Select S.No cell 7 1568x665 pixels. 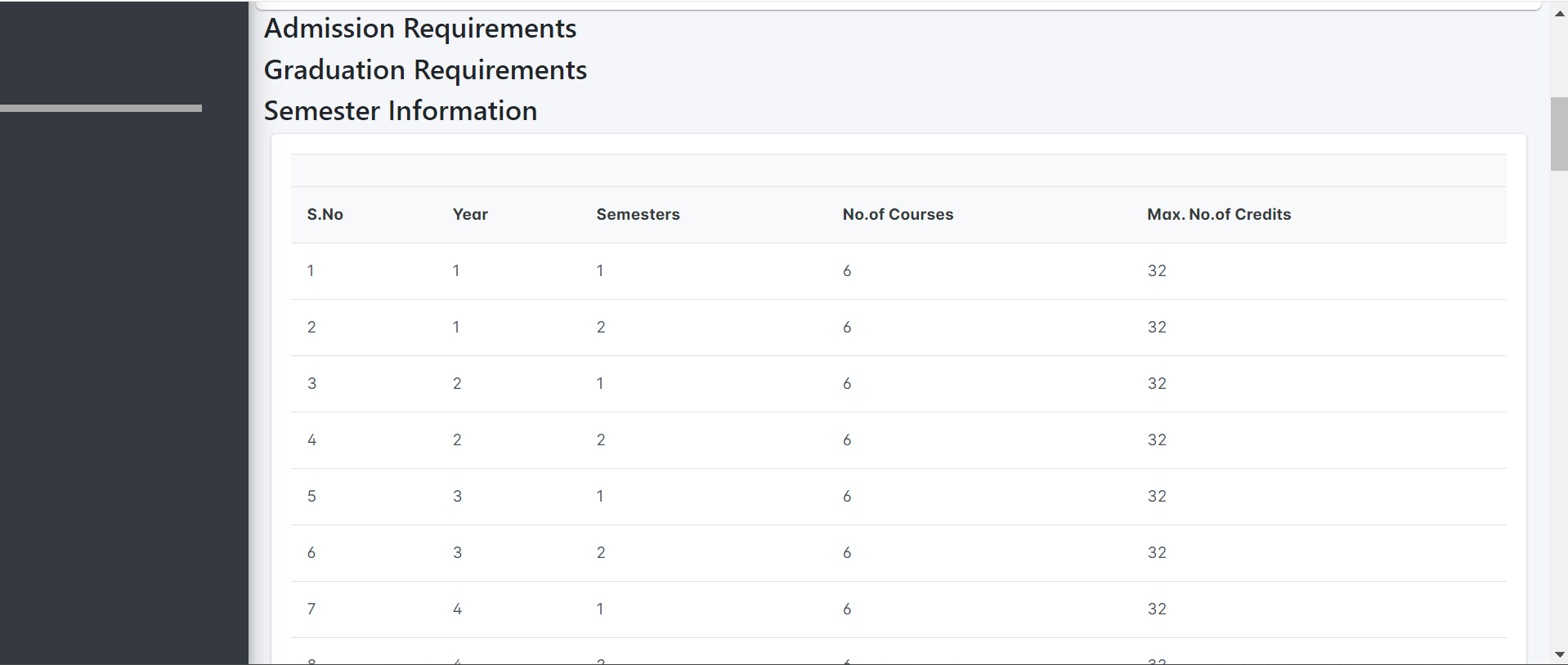tap(311, 609)
